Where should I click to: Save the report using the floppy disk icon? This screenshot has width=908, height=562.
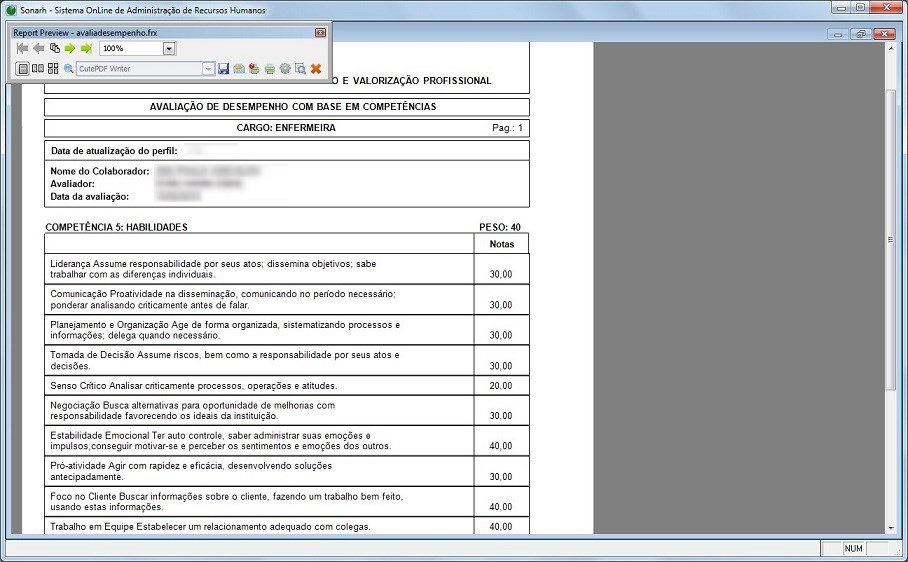224,69
